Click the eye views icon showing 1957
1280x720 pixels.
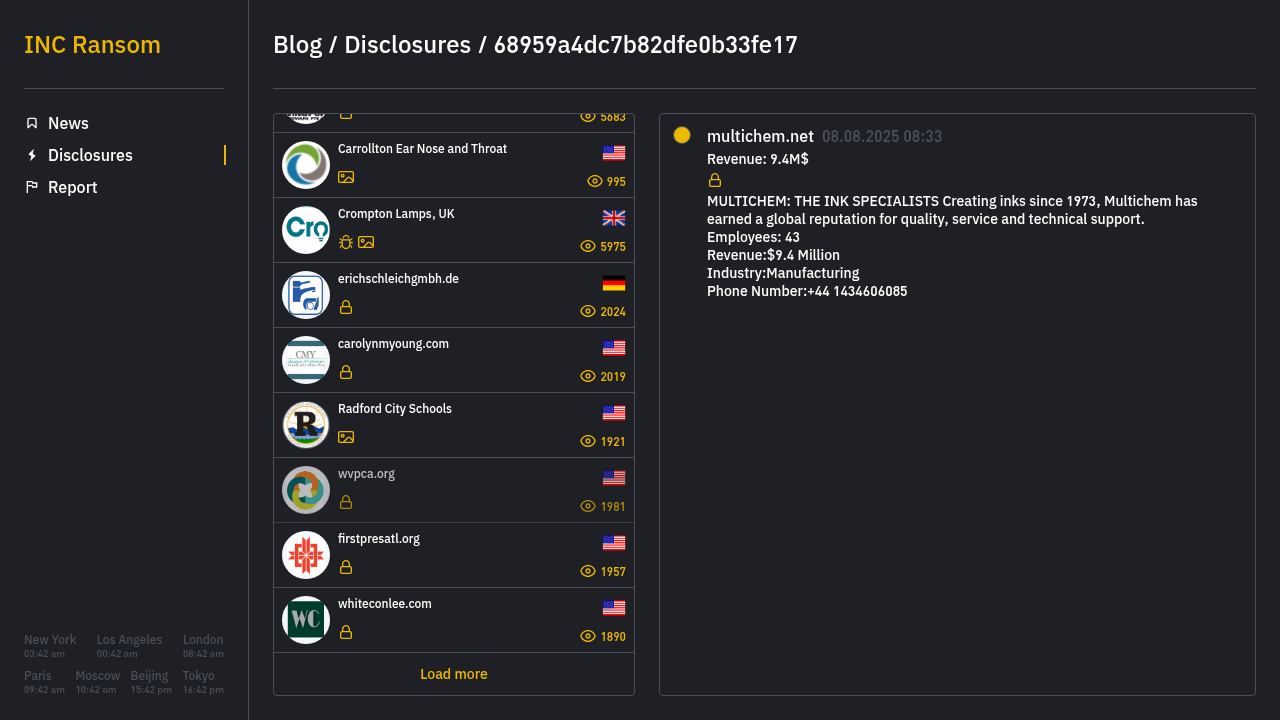tap(588, 571)
